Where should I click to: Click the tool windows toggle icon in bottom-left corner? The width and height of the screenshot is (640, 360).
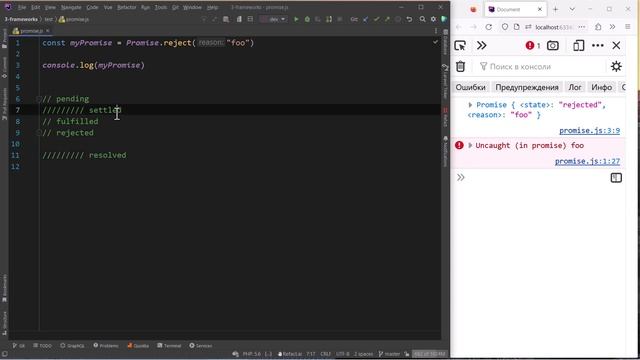coord(4,354)
